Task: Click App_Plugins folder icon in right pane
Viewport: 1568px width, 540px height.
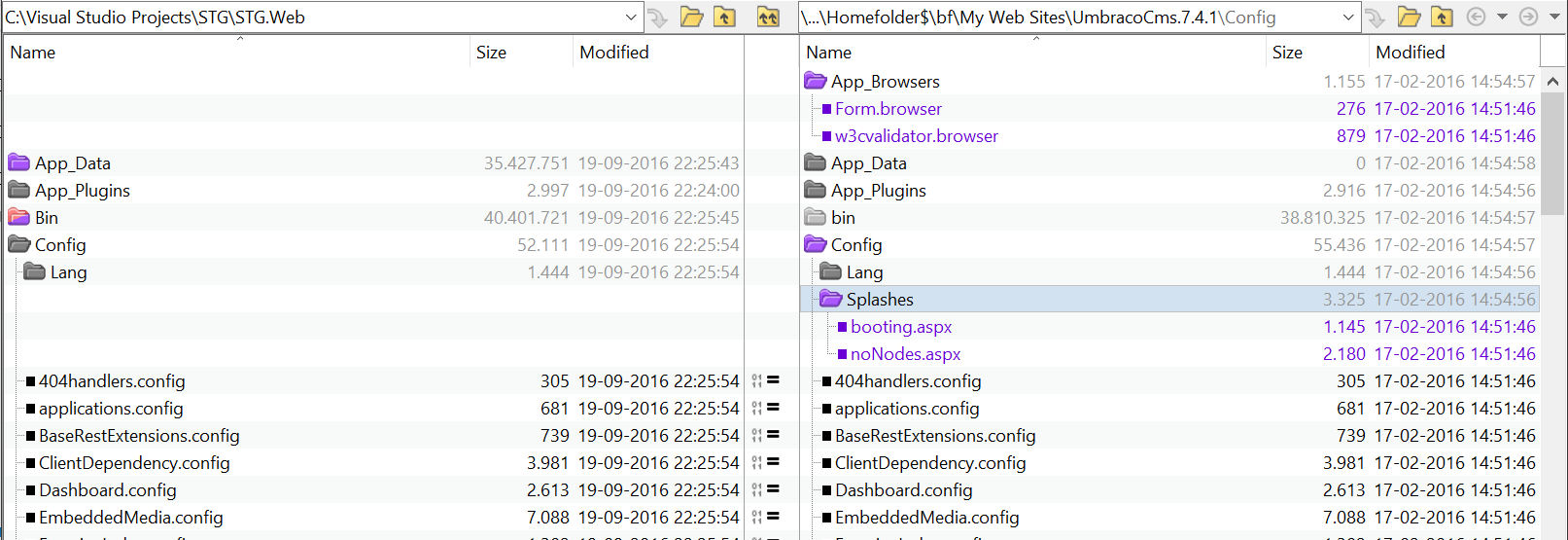Action: [816, 190]
